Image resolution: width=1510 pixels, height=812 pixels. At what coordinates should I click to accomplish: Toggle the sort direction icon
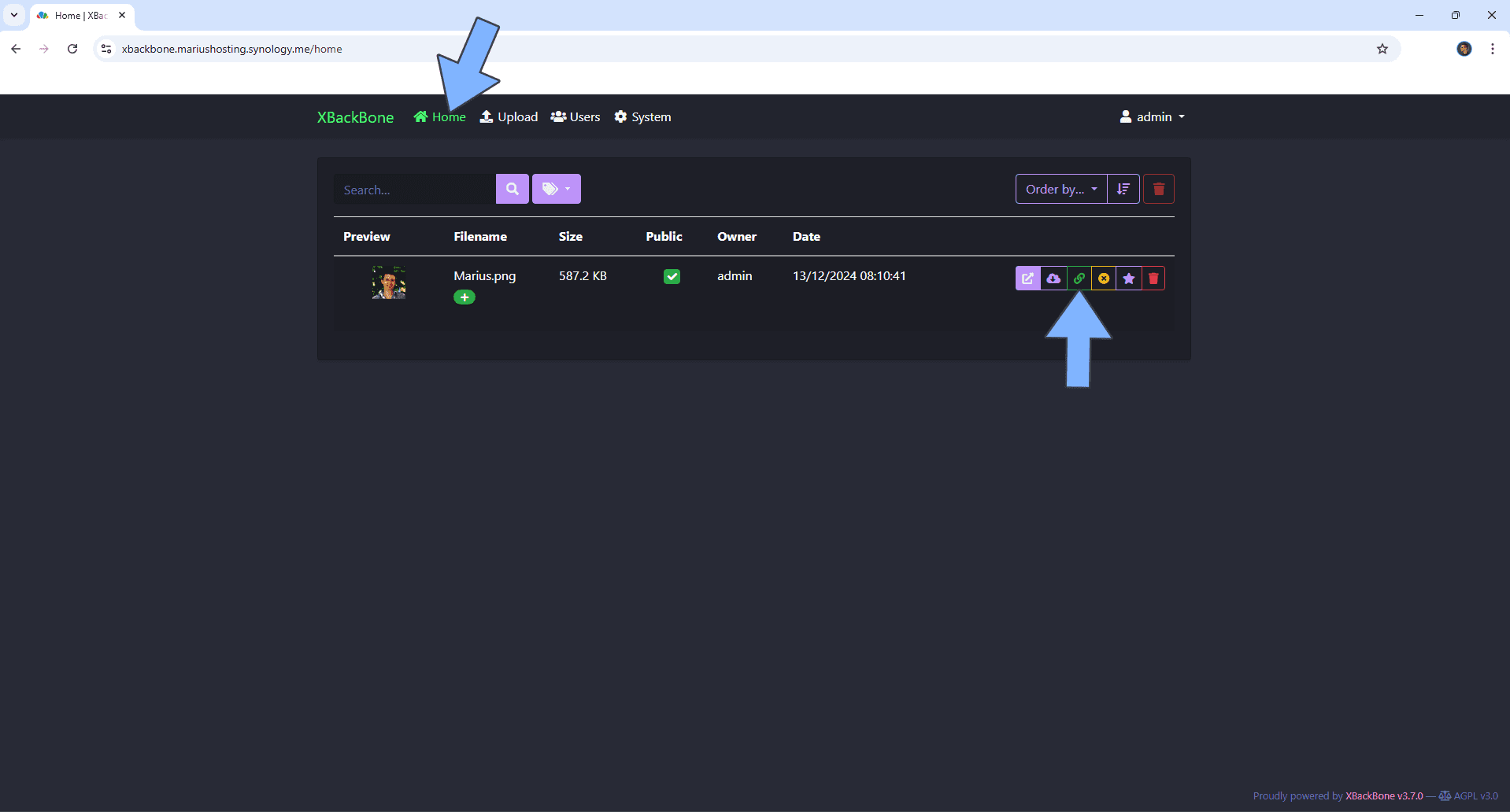(x=1123, y=189)
